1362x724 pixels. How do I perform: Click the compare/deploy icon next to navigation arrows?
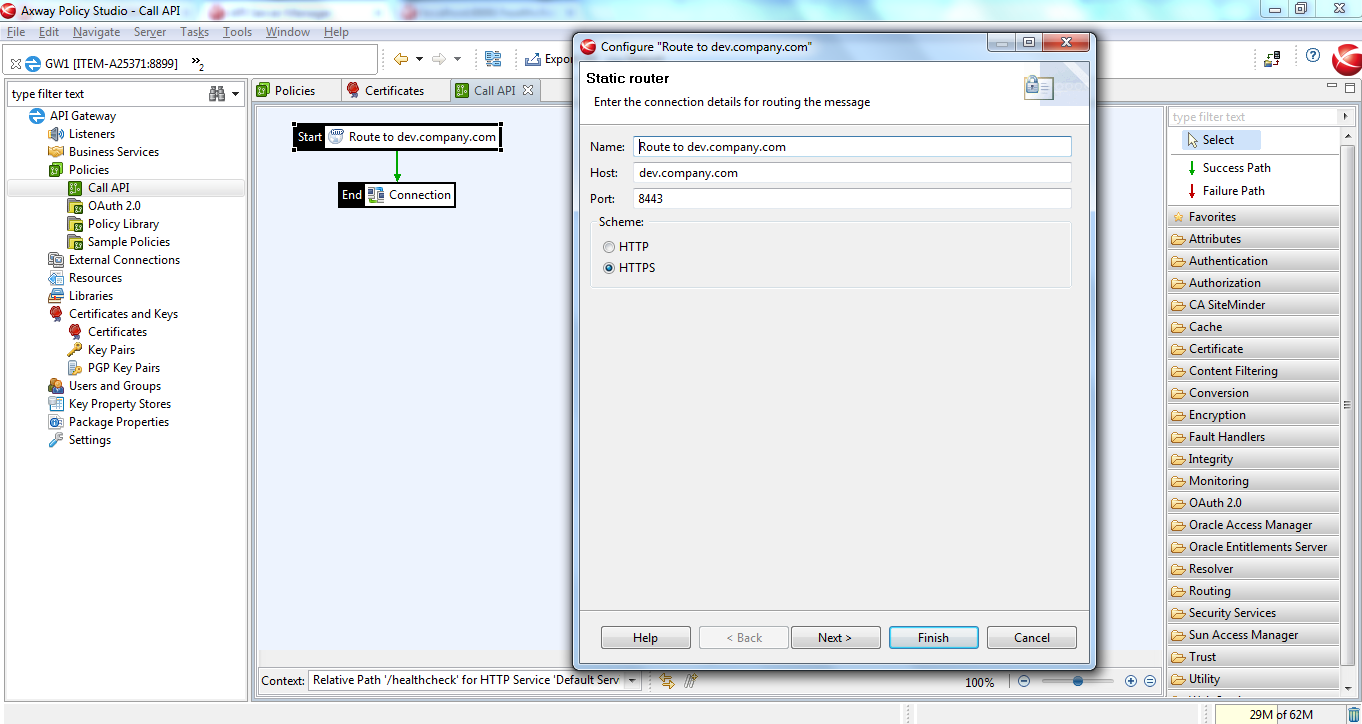pos(493,59)
